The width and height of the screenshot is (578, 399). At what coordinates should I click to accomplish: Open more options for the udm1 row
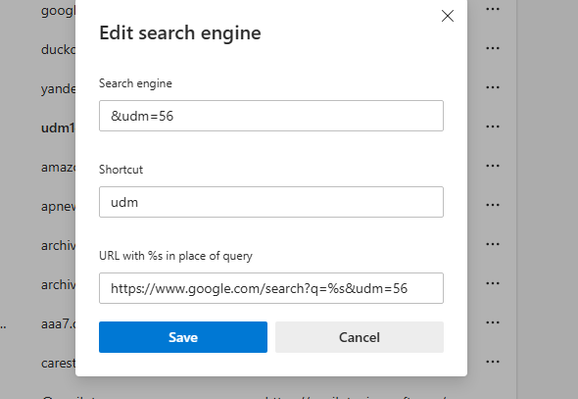(x=492, y=126)
